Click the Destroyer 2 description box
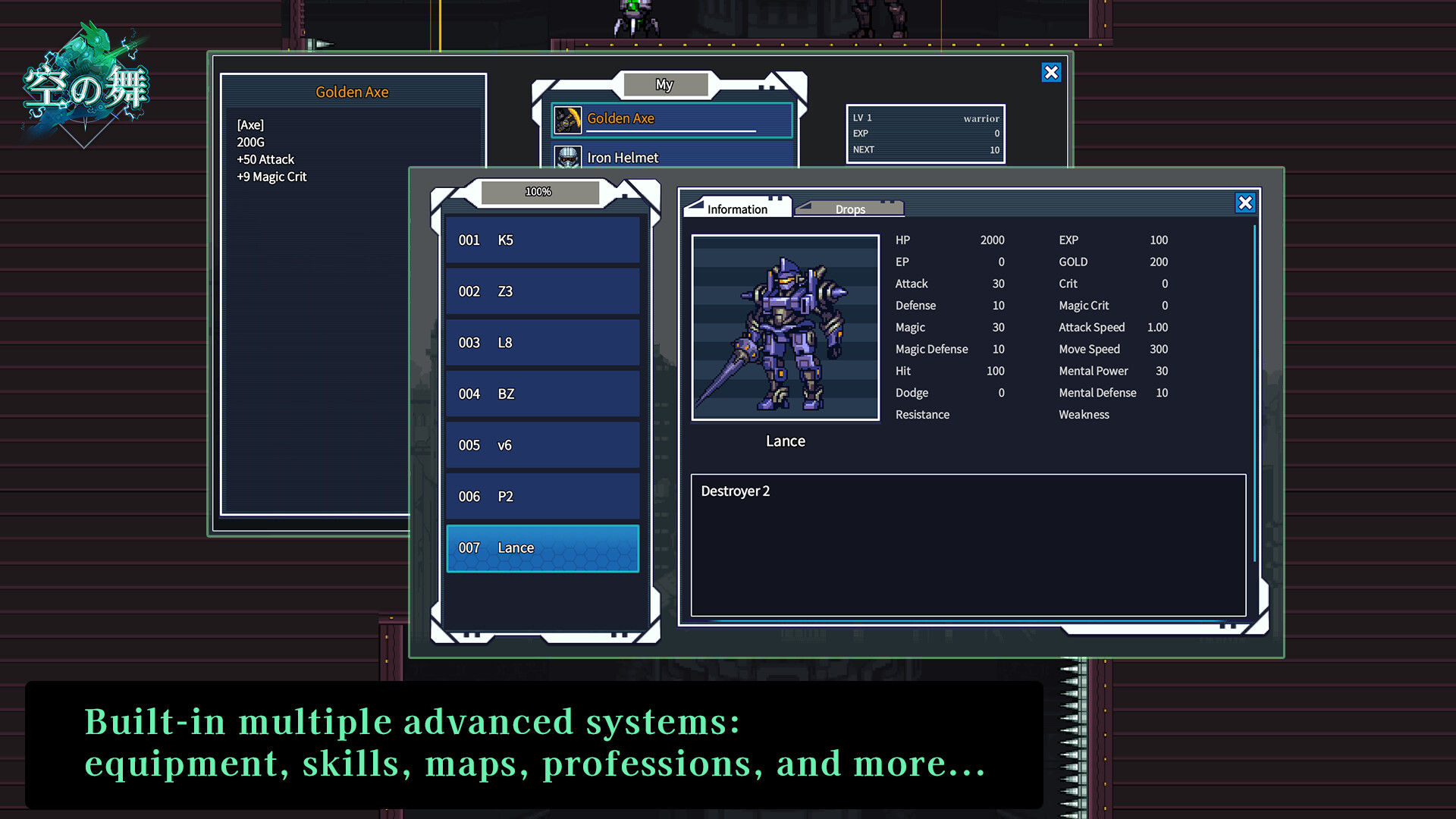This screenshot has height=819, width=1456. tap(968, 542)
